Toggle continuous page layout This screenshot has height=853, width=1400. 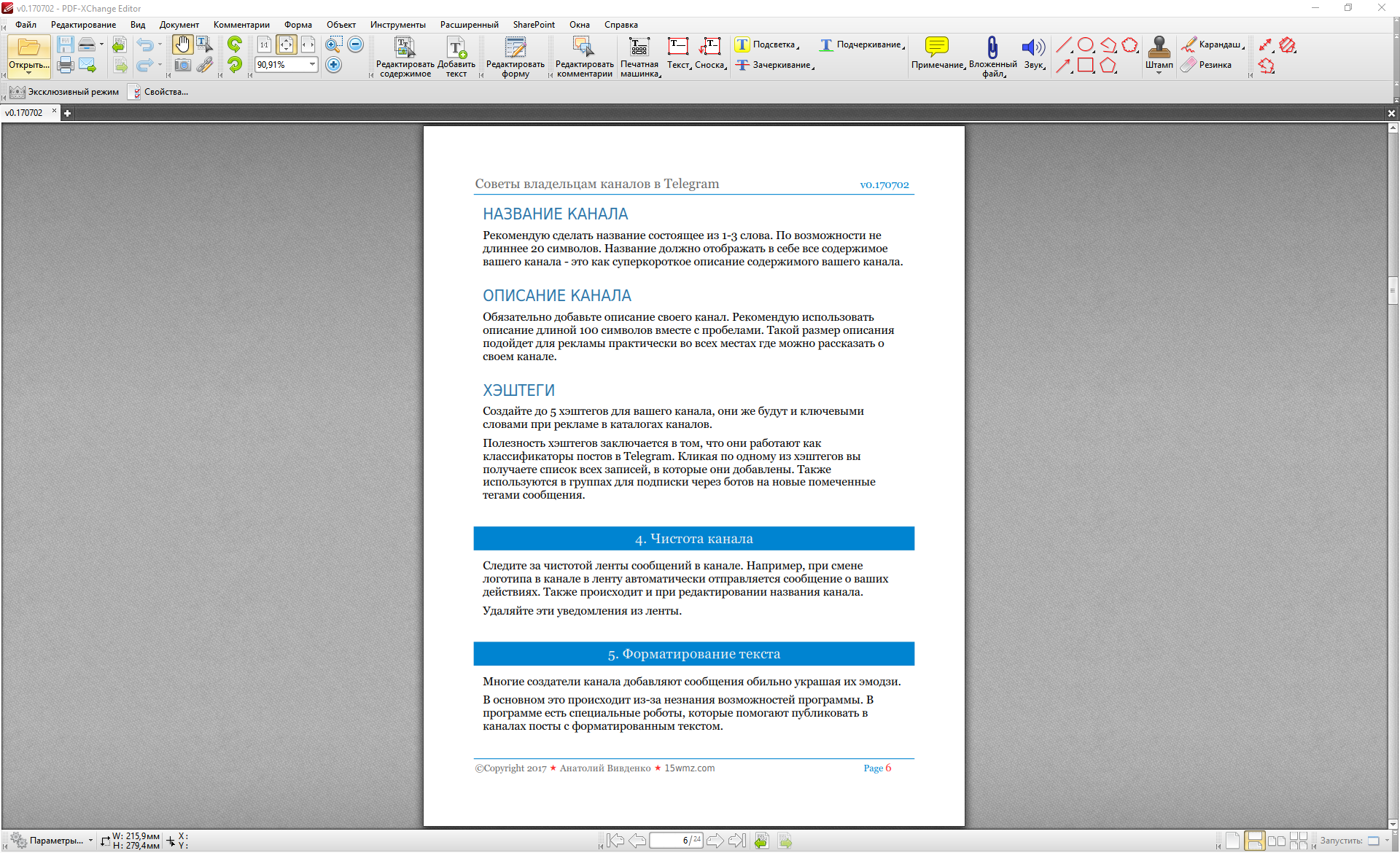click(1254, 841)
